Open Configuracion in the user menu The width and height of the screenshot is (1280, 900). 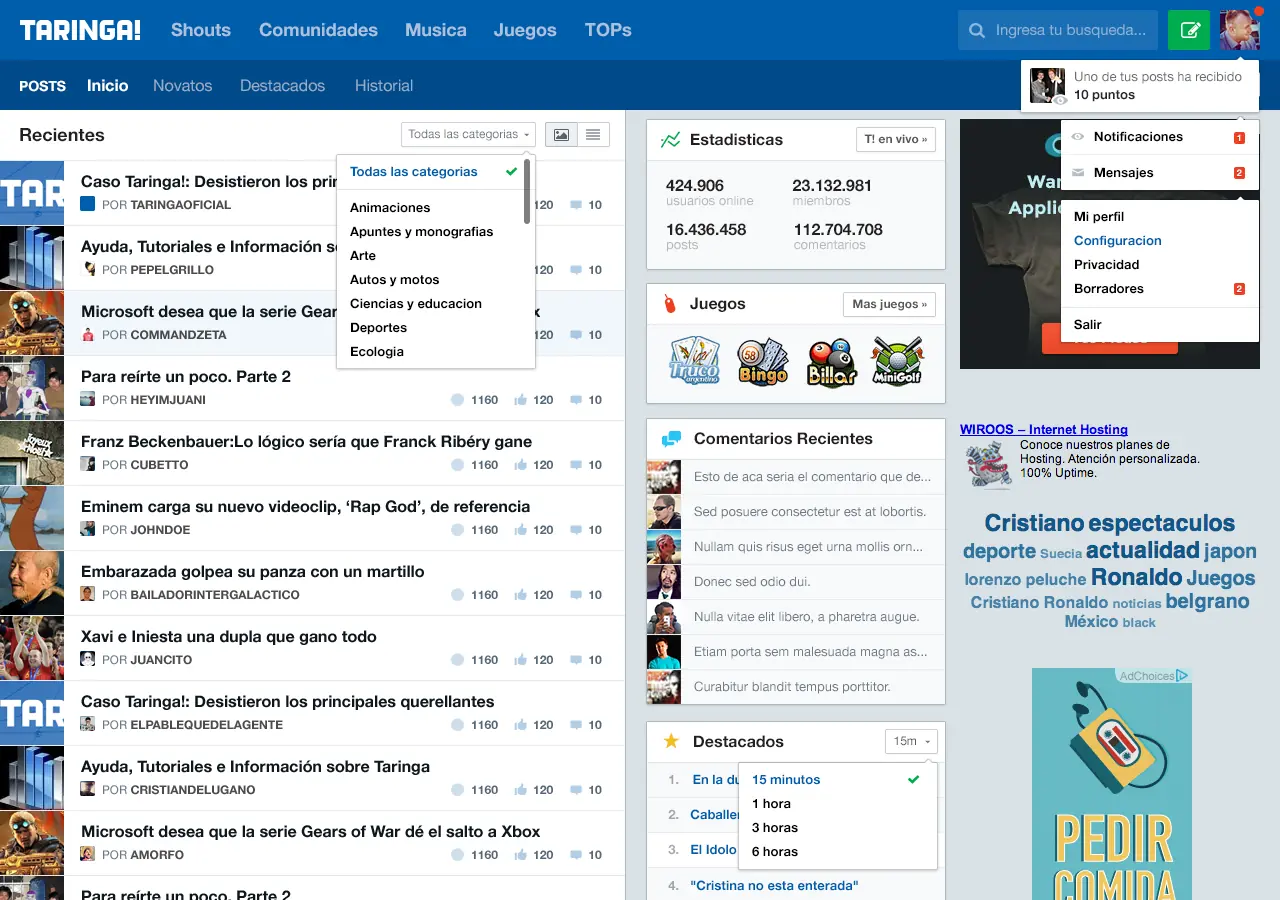1118,241
